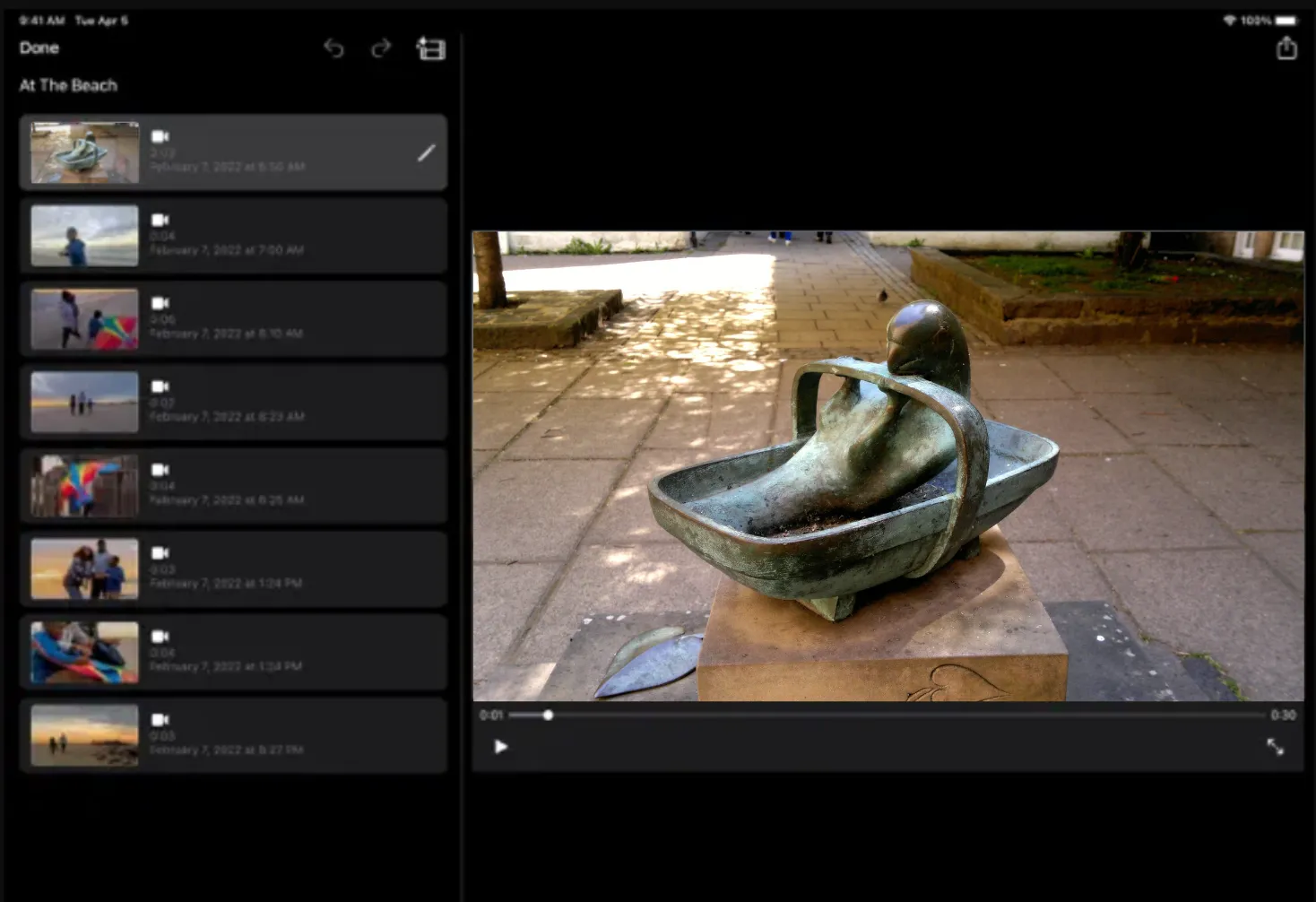The height and width of the screenshot is (902, 1316).
Task: Select the clip from 7:00 AM
Action: (x=233, y=235)
